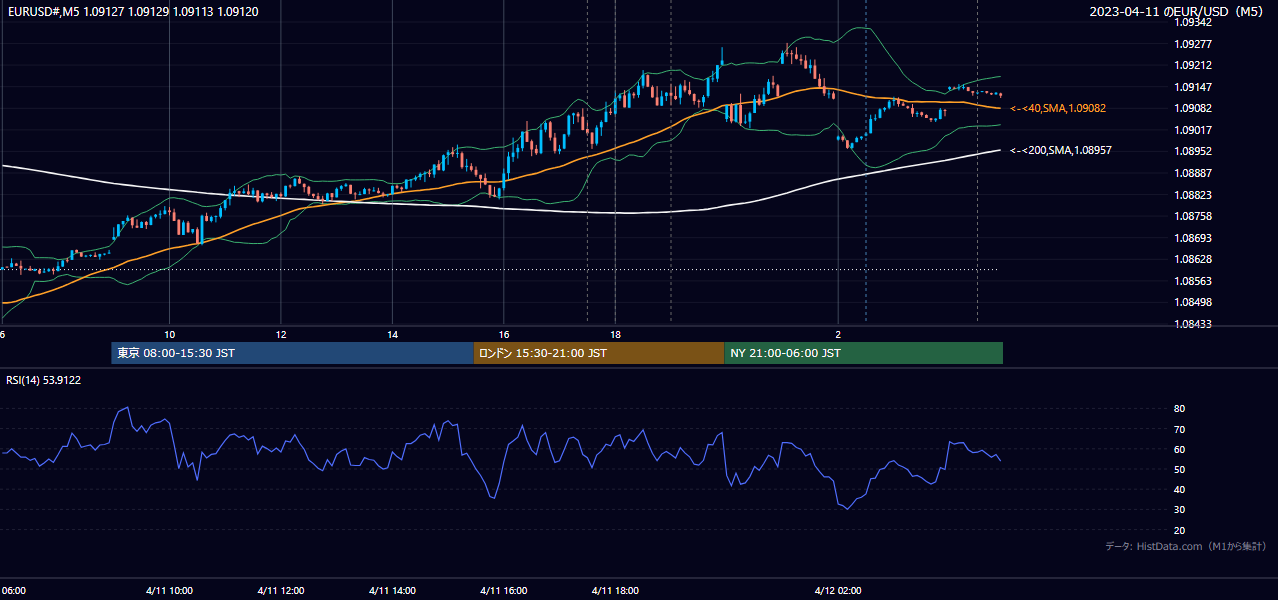Click the hour 14 tick under price chart
The width and height of the screenshot is (1278, 600).
tap(392, 334)
